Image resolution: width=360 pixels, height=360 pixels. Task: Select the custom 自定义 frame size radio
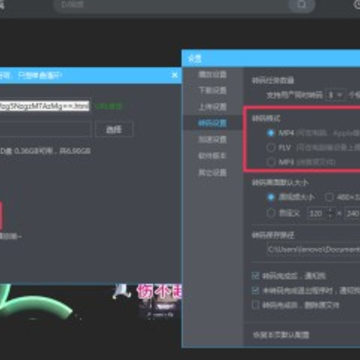pyautogui.click(x=271, y=213)
